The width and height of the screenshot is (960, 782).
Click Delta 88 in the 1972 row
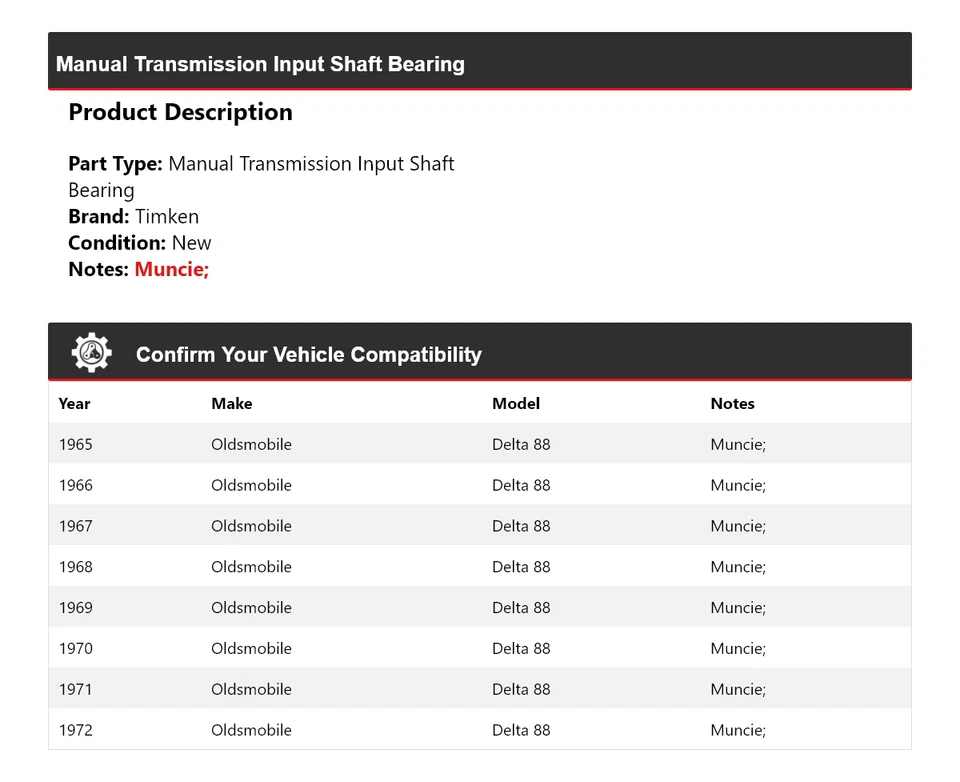[x=520, y=731]
